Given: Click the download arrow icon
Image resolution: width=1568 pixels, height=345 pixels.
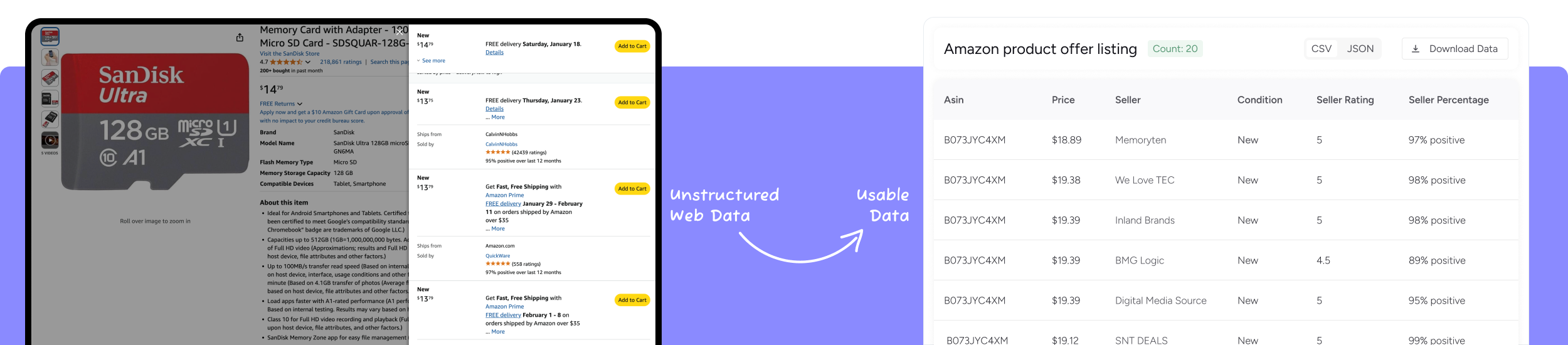Looking at the screenshot, I should tap(1416, 49).
